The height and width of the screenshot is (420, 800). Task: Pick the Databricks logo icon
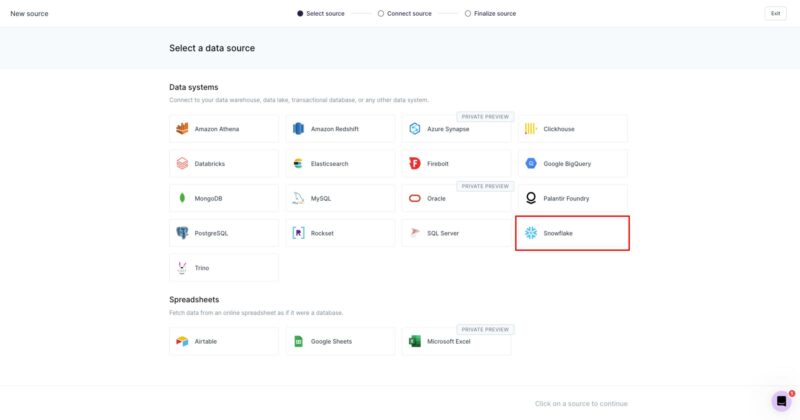(x=182, y=163)
